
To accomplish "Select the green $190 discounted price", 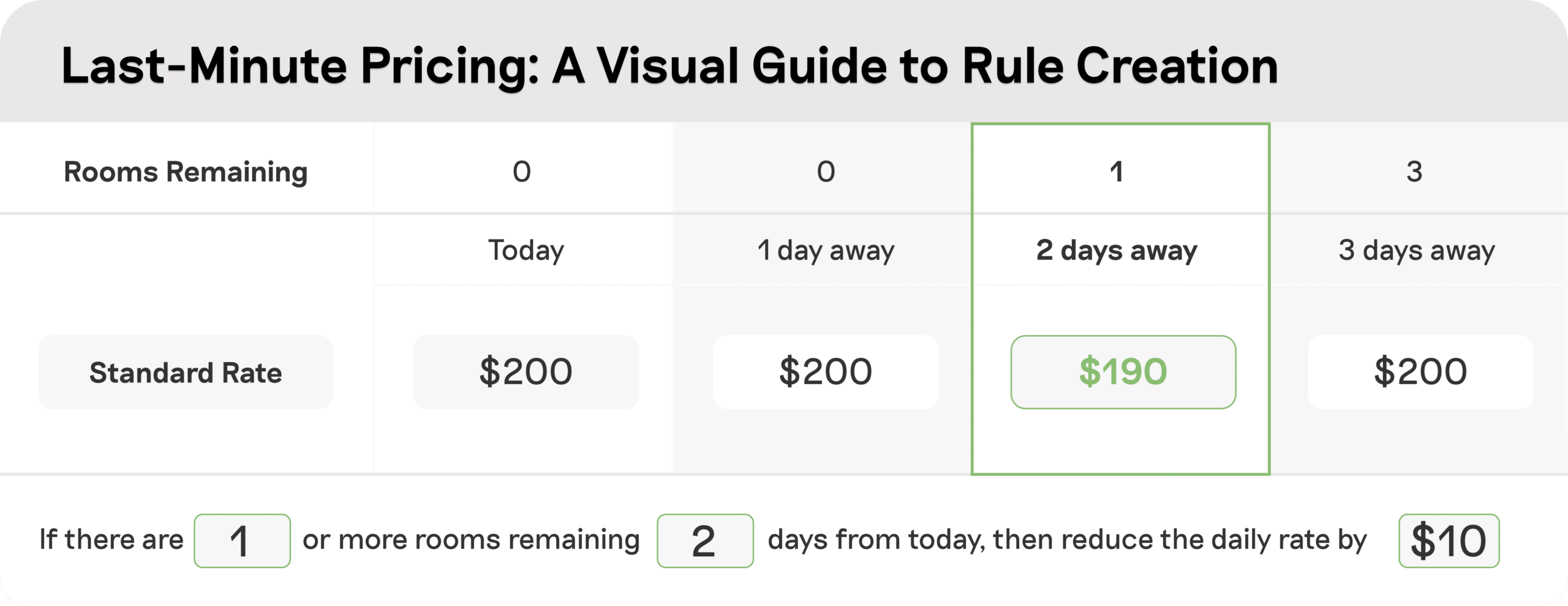I will coord(1123,372).
